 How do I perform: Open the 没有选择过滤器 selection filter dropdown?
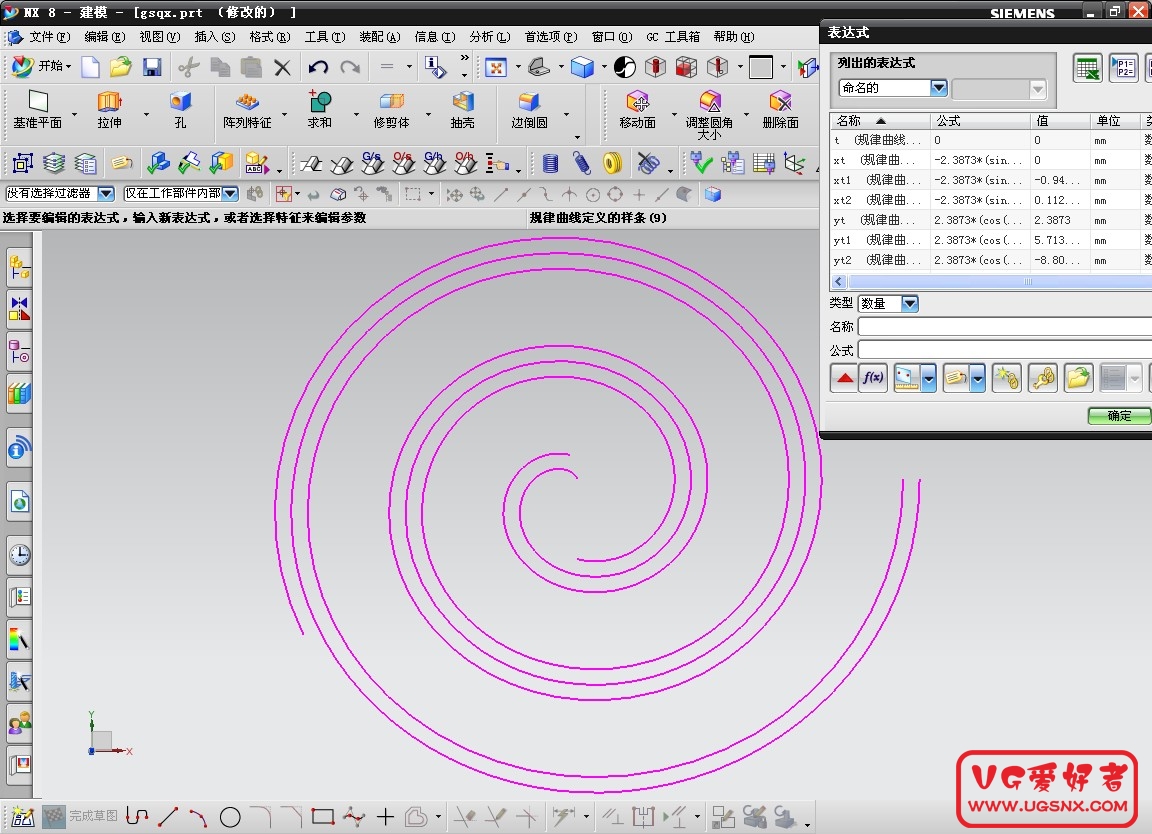(106, 194)
